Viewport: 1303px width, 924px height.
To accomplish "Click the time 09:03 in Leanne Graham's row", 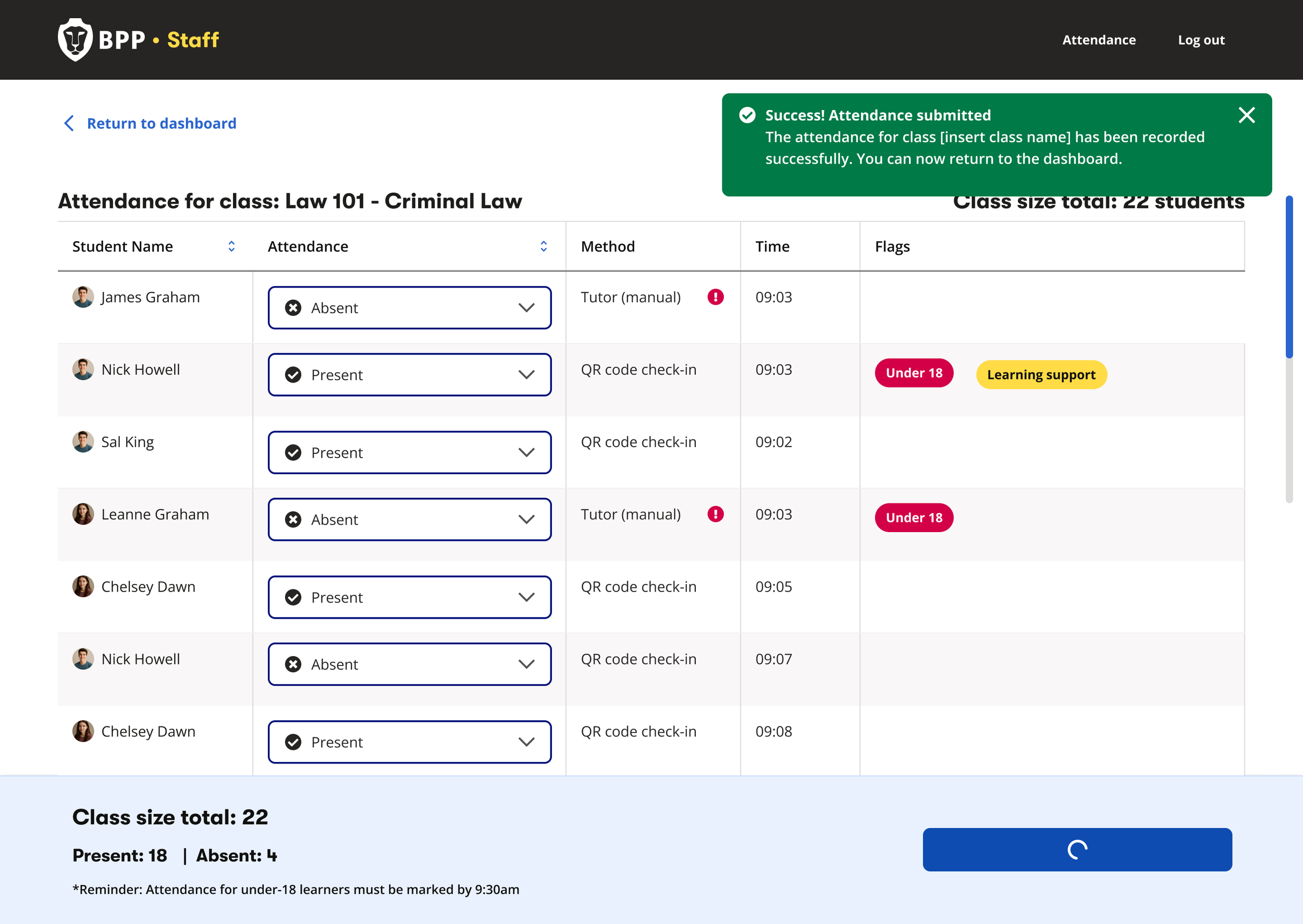I will tap(774, 514).
